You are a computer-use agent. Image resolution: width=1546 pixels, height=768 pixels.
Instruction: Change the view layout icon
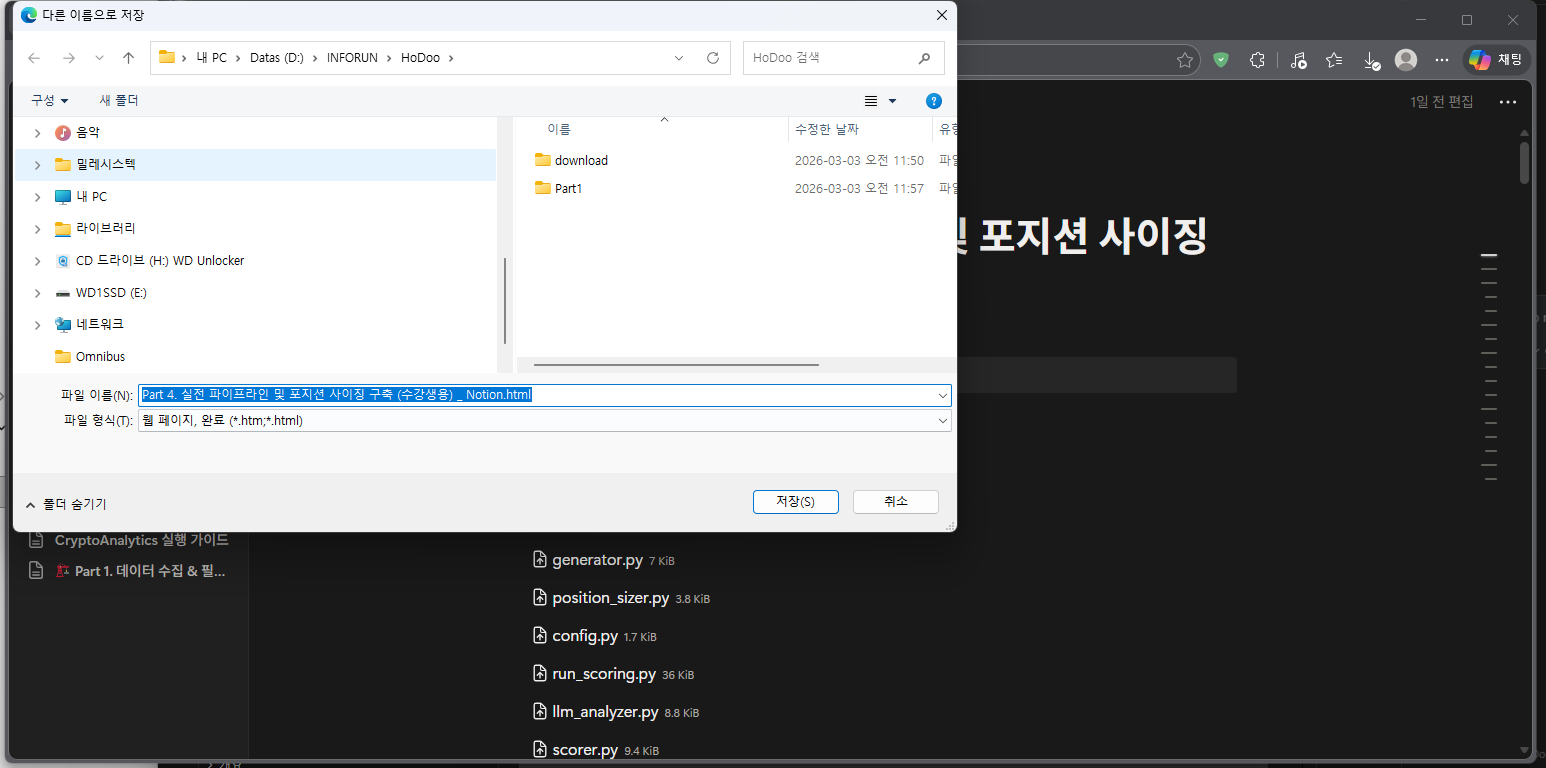[871, 101]
